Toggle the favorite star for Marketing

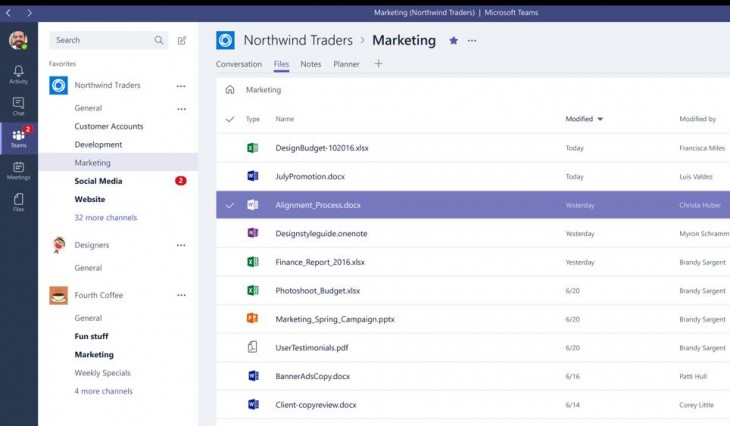click(453, 41)
